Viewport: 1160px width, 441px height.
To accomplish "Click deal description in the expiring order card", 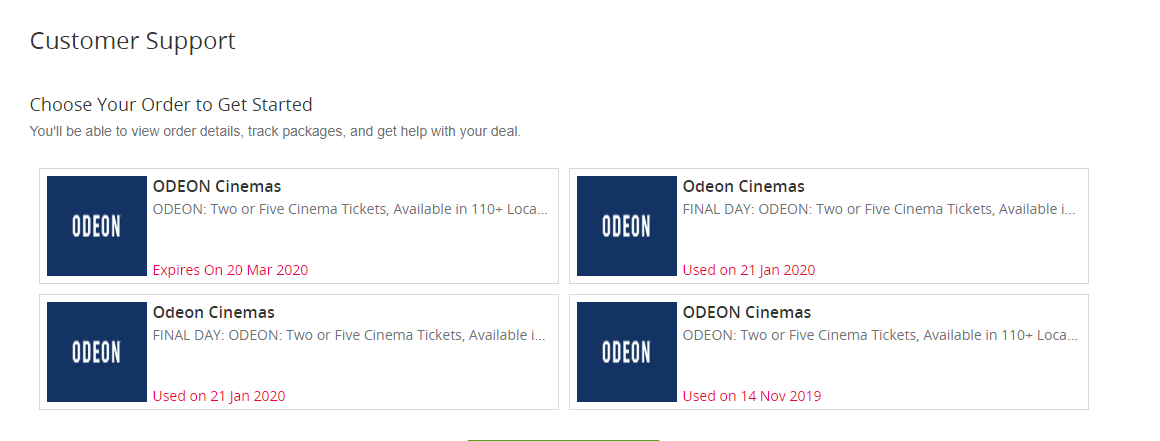I will click(351, 209).
